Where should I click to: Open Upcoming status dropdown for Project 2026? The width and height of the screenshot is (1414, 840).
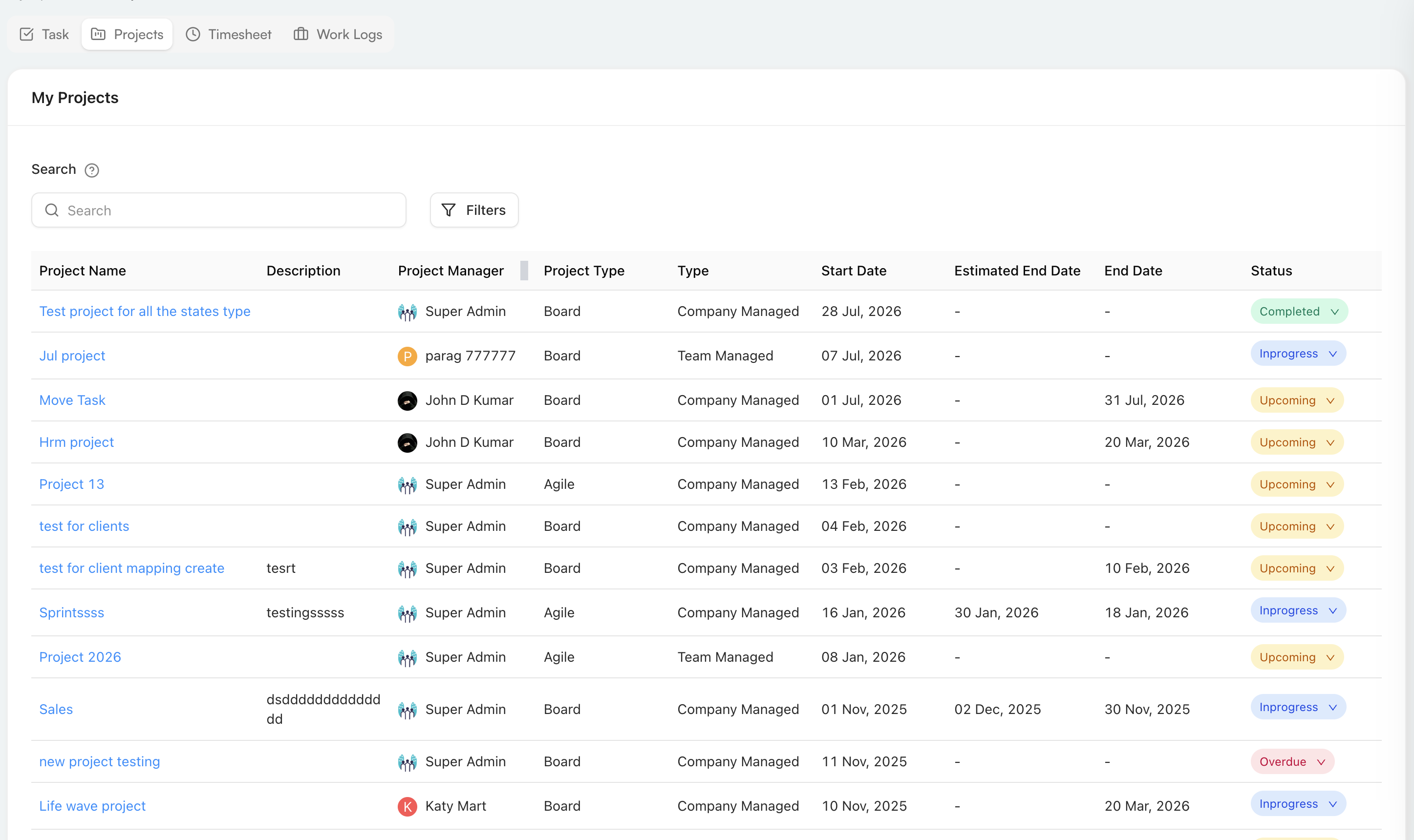(x=1297, y=658)
